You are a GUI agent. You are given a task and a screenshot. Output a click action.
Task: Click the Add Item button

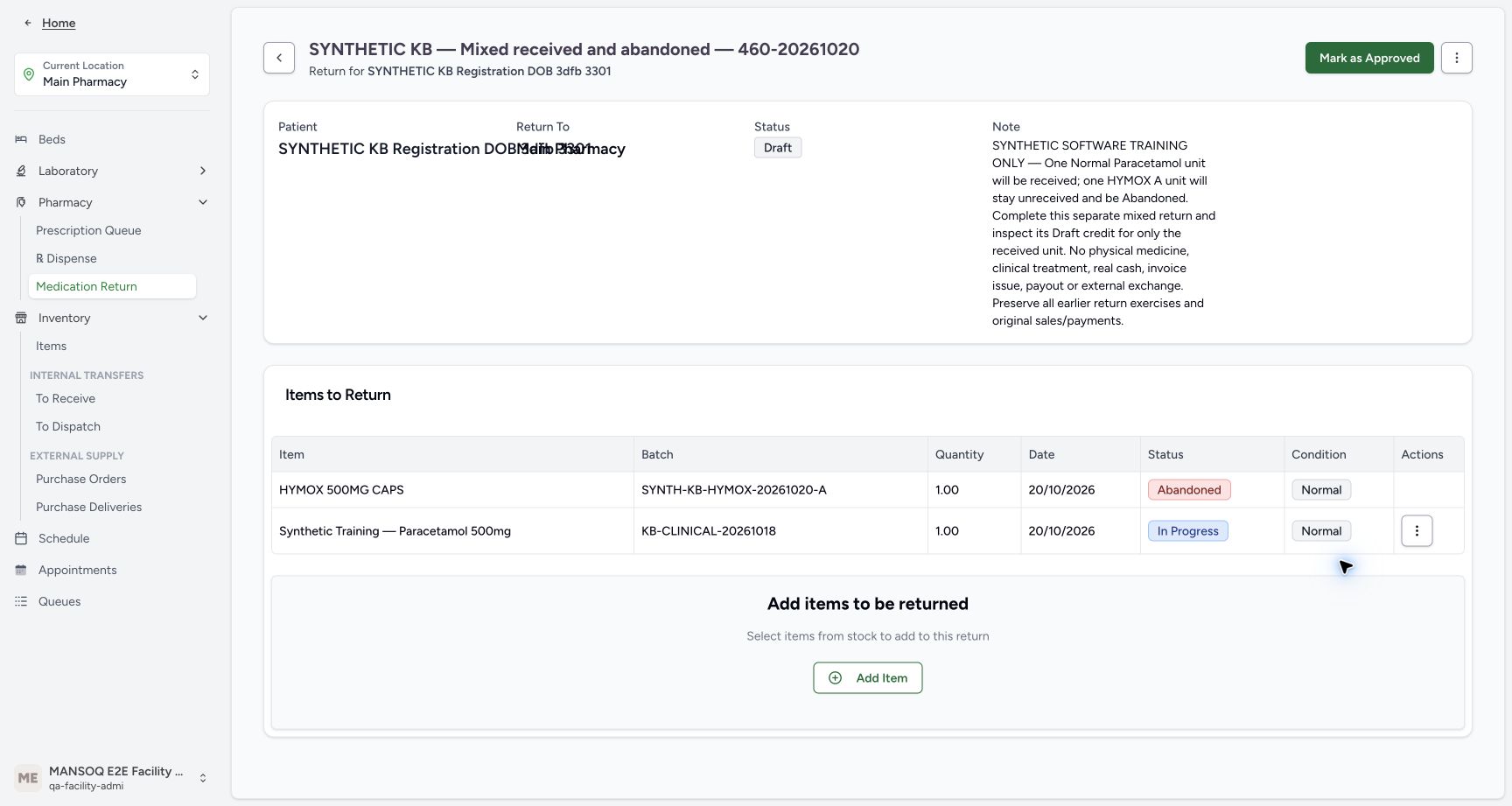pos(868,678)
